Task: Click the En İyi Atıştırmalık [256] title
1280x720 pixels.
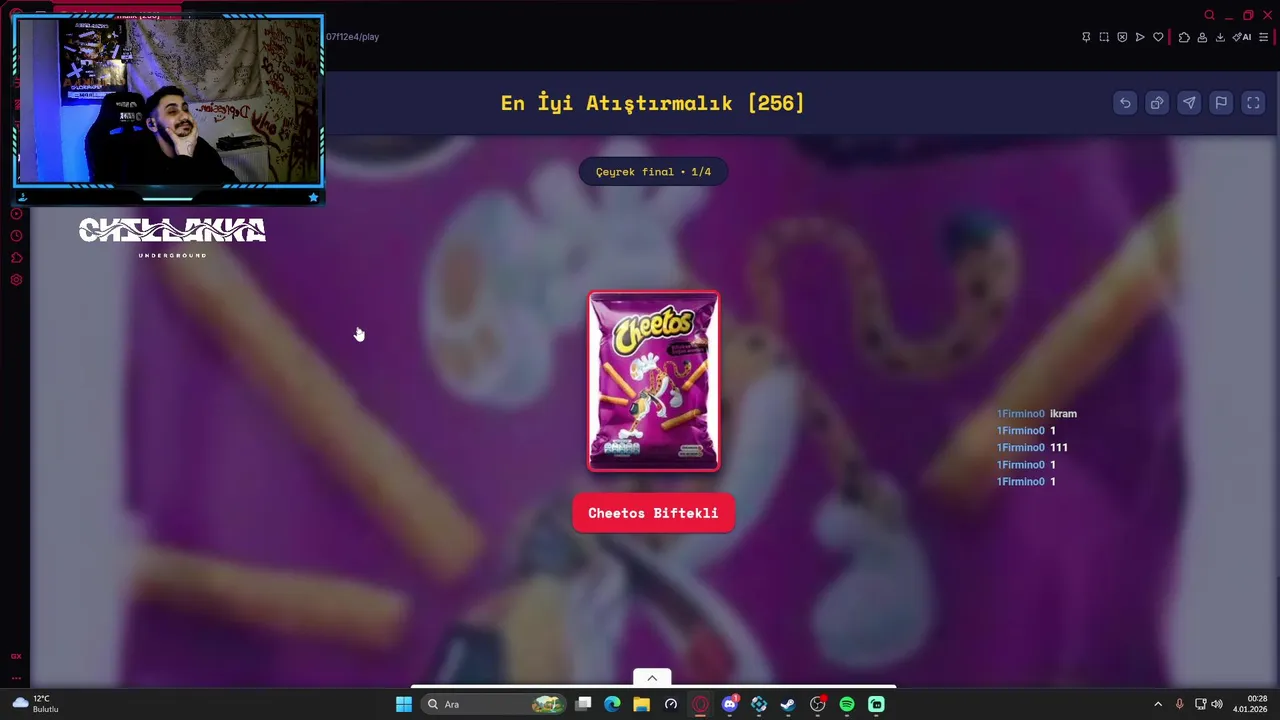Action: click(652, 103)
